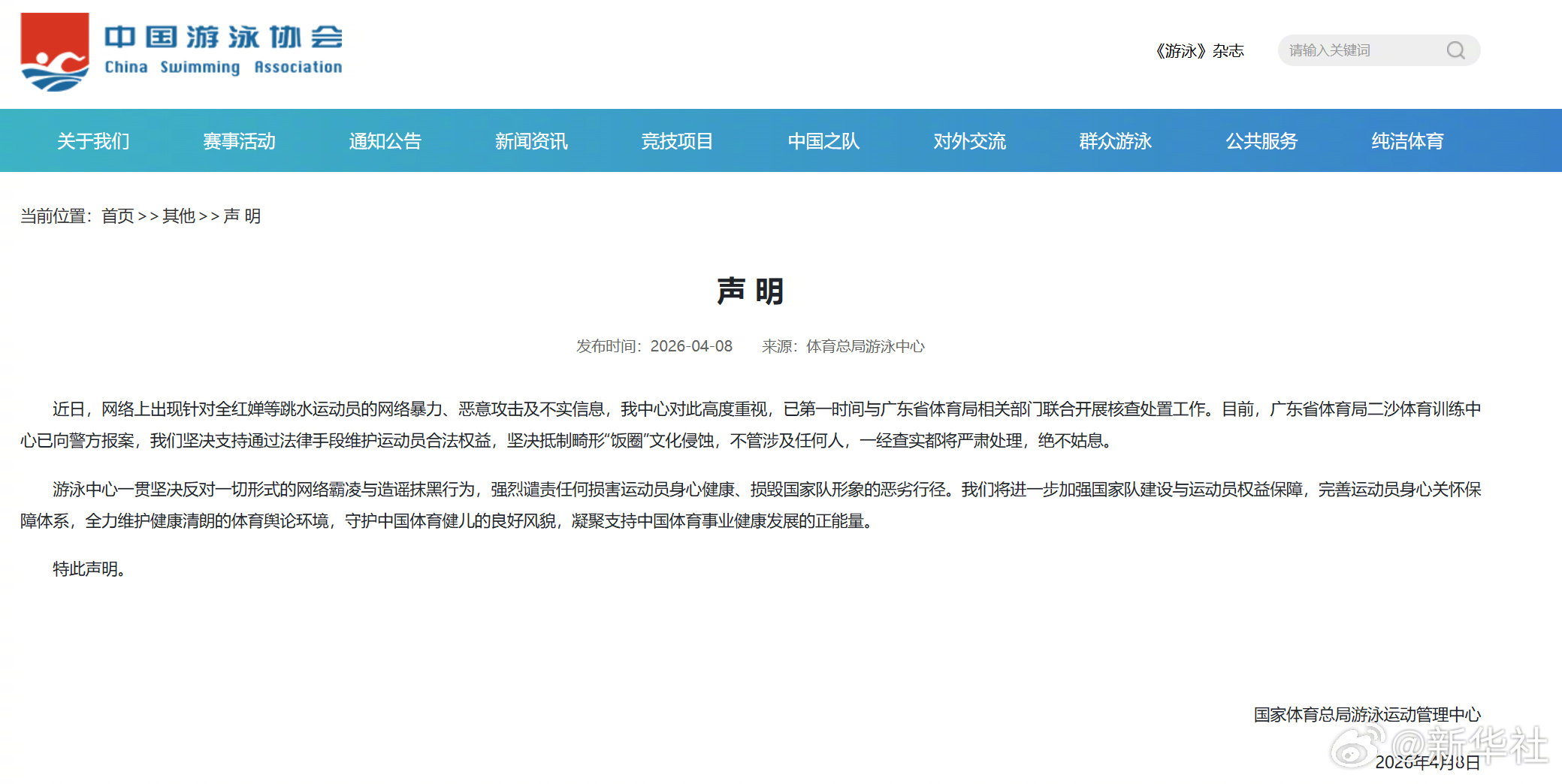This screenshot has width=1562, height=784.
Task: Select the 中国之队 navigation item
Action: [x=823, y=141]
